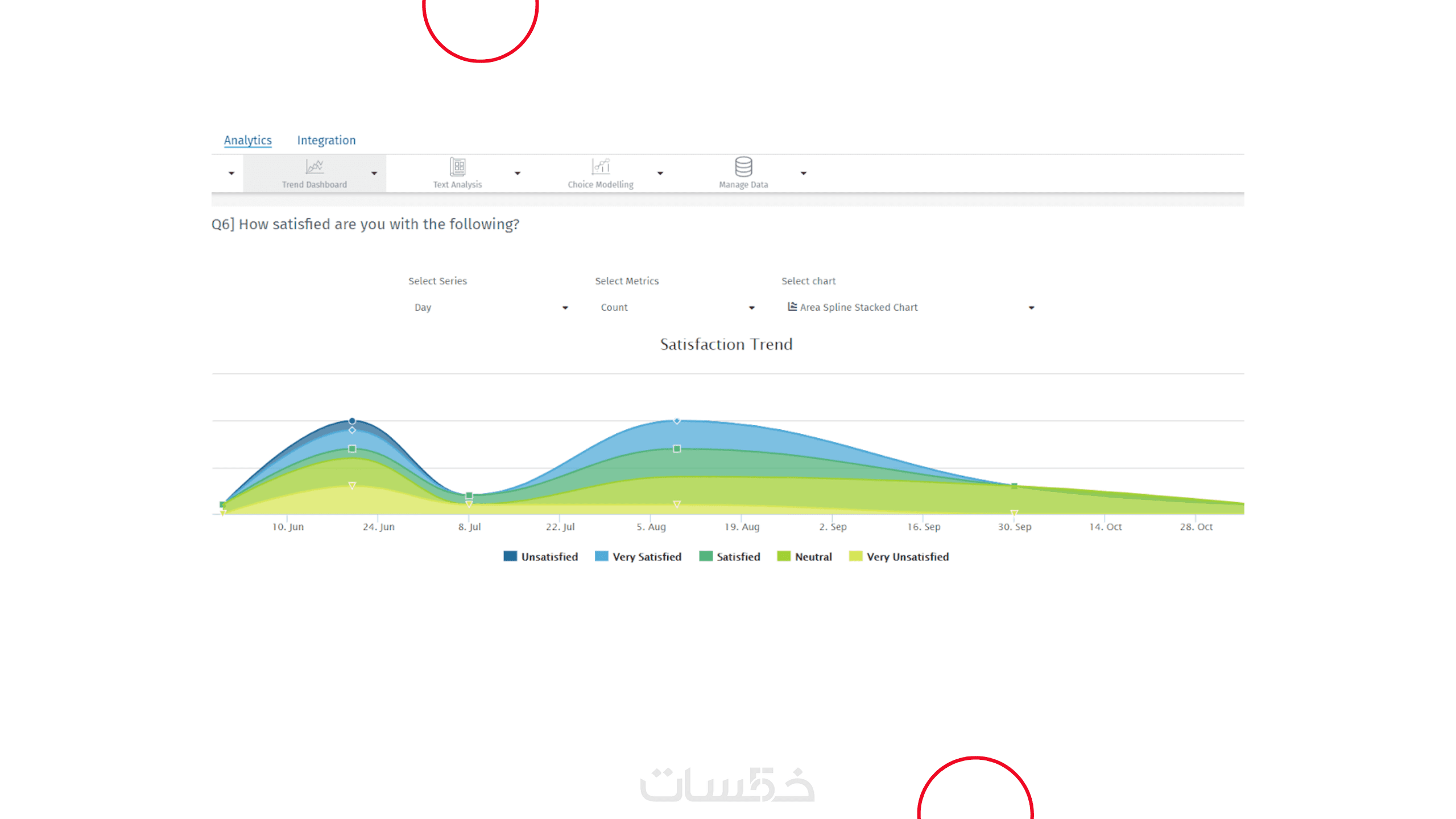1456x819 pixels.
Task: Open the Area Spline Stacked Chart dropdown
Action: [x=1031, y=308]
